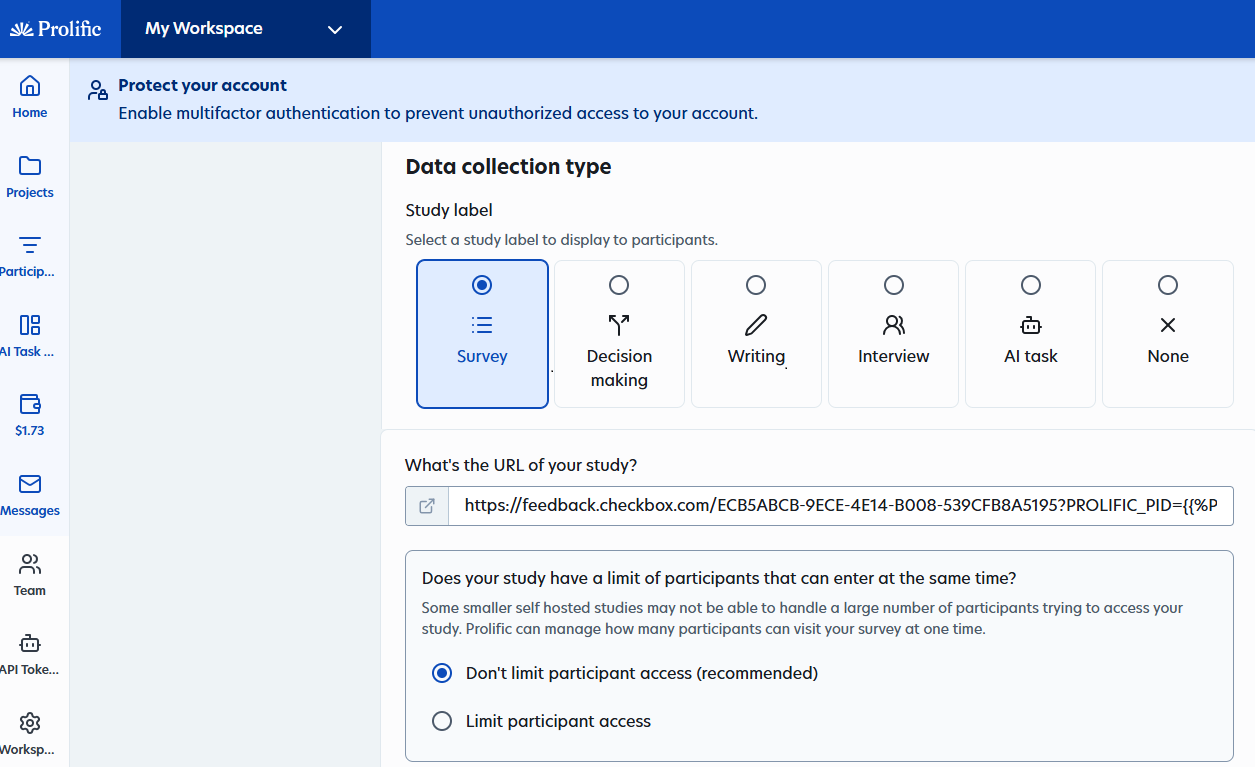Viewport: 1255px width, 767px height.
Task: Enable the Limit participant access option
Action: [x=442, y=721]
